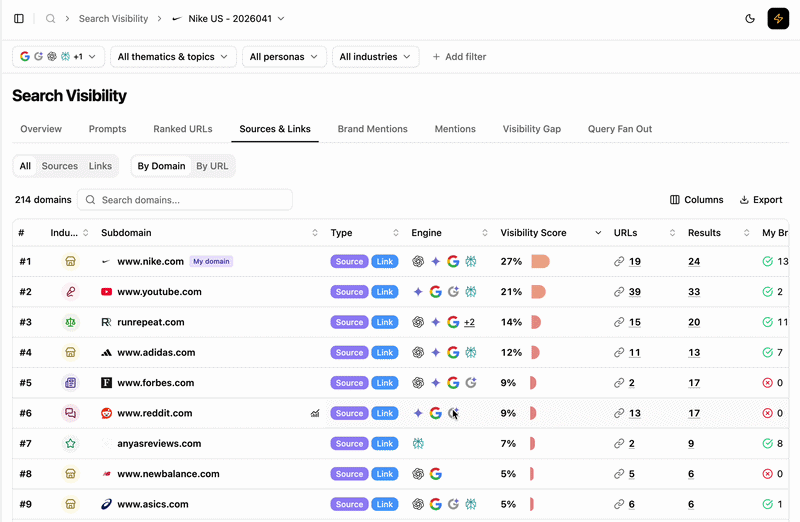Screen dimensions: 800x522
Task: Switch to the Visibility Gap tab
Action: [x=532, y=129]
